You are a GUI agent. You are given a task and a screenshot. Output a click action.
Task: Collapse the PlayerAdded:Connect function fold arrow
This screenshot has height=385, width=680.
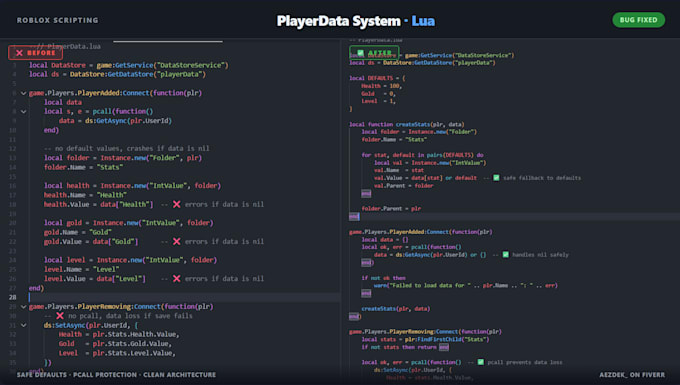(23, 93)
